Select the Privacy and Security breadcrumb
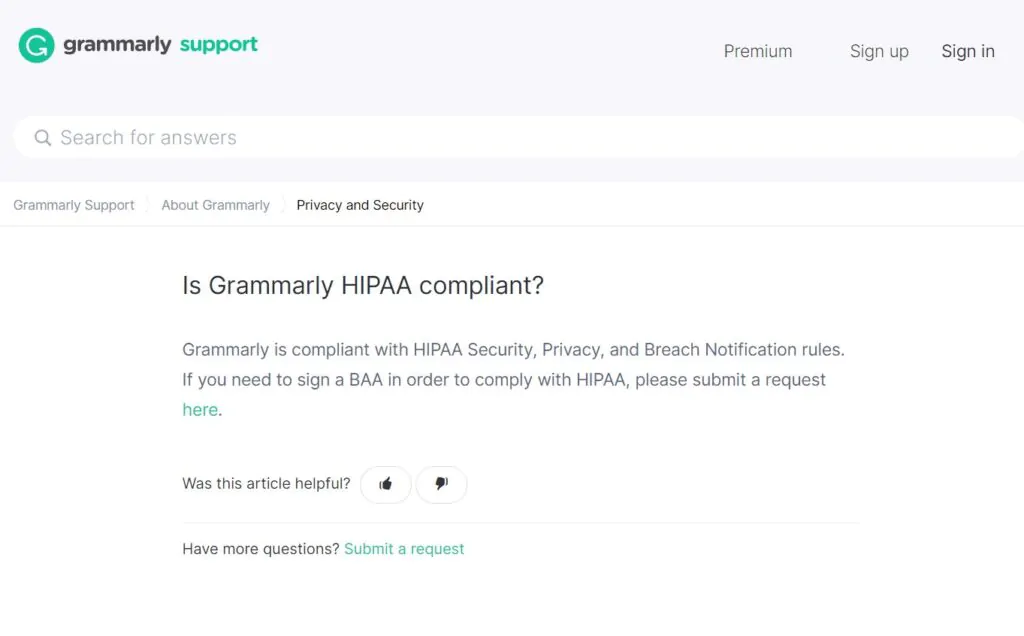The width and height of the screenshot is (1024, 636). (x=360, y=205)
